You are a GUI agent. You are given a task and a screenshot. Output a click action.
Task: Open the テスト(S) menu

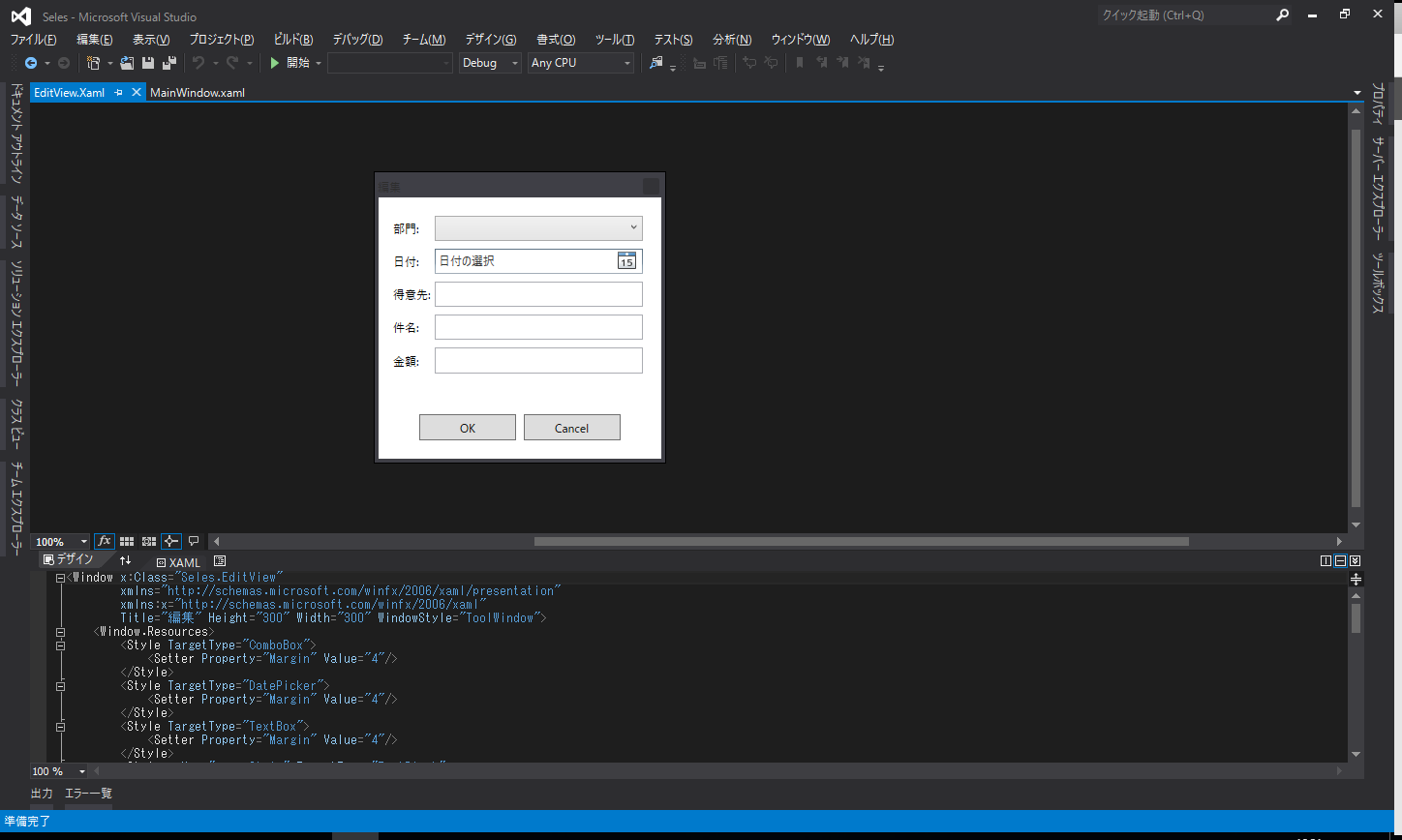tap(673, 40)
